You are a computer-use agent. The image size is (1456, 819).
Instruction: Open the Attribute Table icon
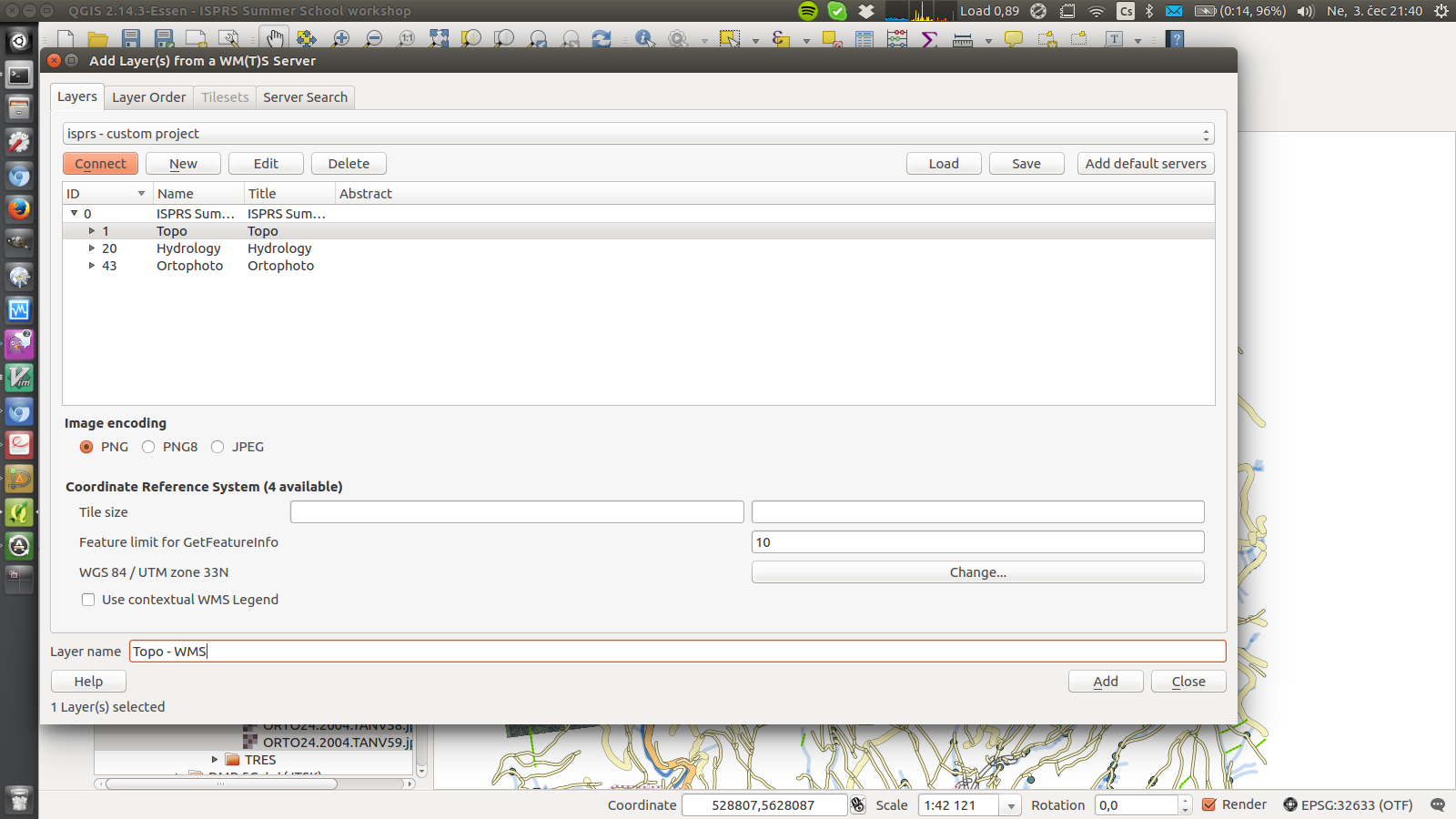tap(864, 38)
